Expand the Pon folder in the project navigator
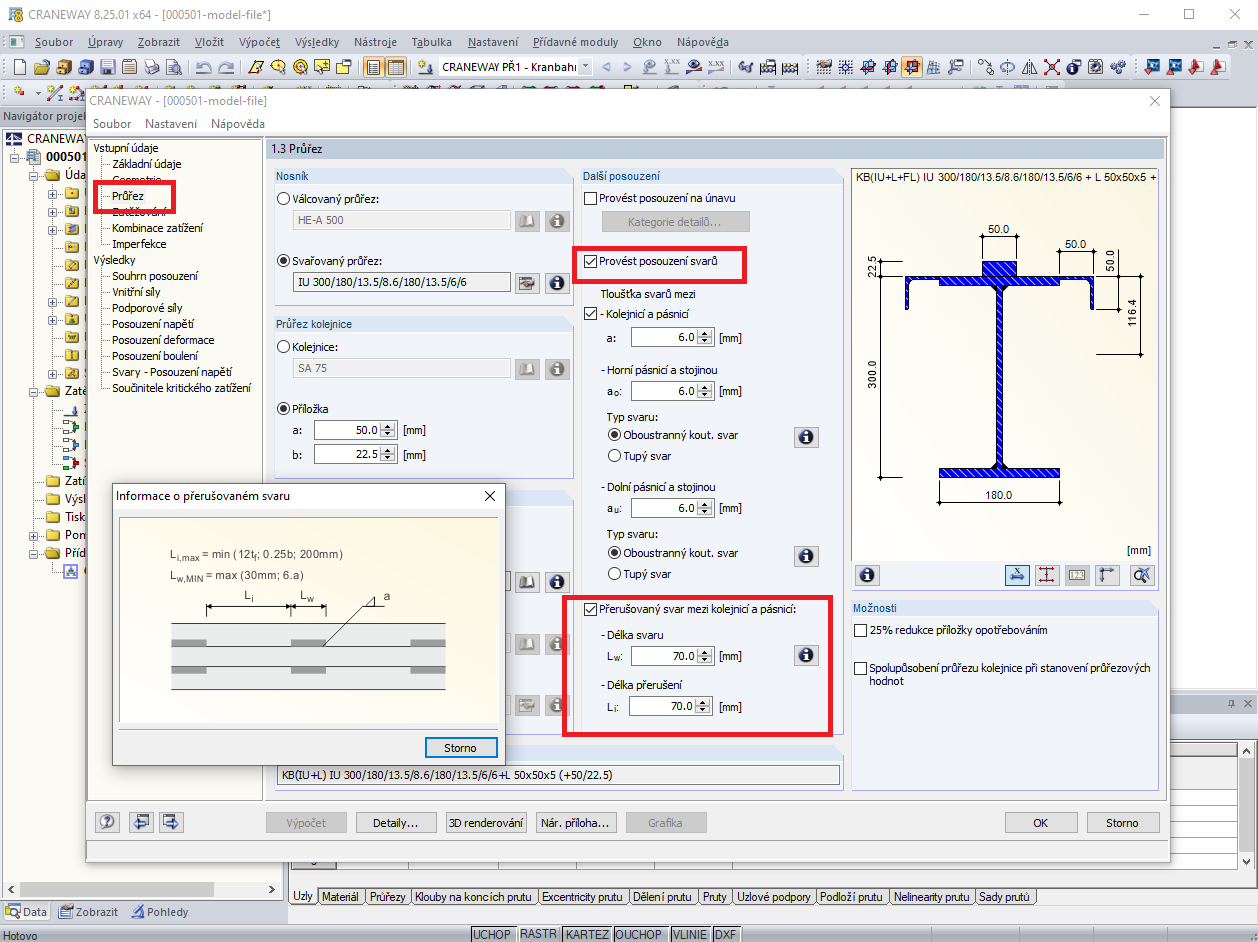This screenshot has width=1258, height=942. pos(35,536)
